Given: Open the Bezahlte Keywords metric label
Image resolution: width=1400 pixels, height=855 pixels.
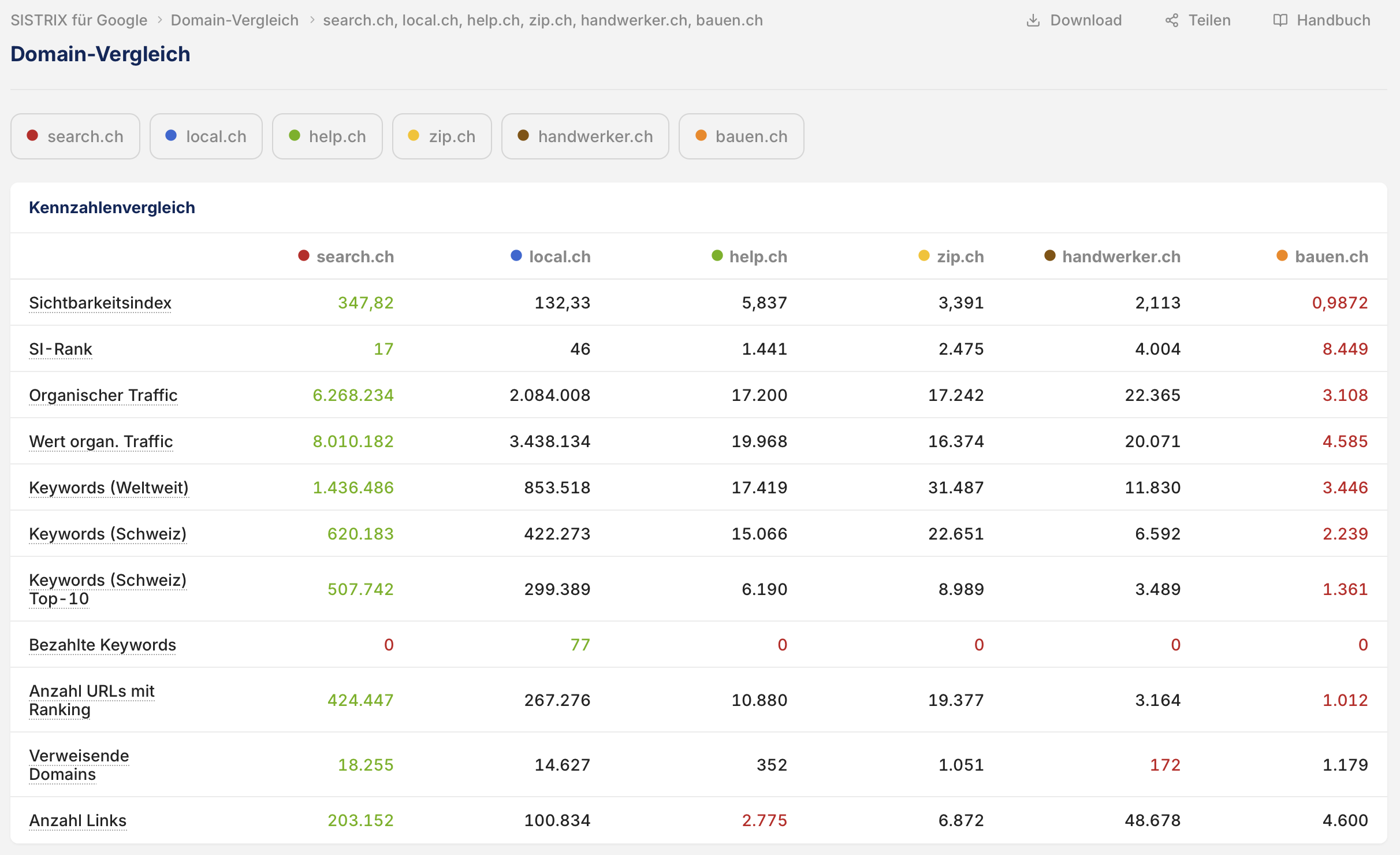Looking at the screenshot, I should [103, 645].
